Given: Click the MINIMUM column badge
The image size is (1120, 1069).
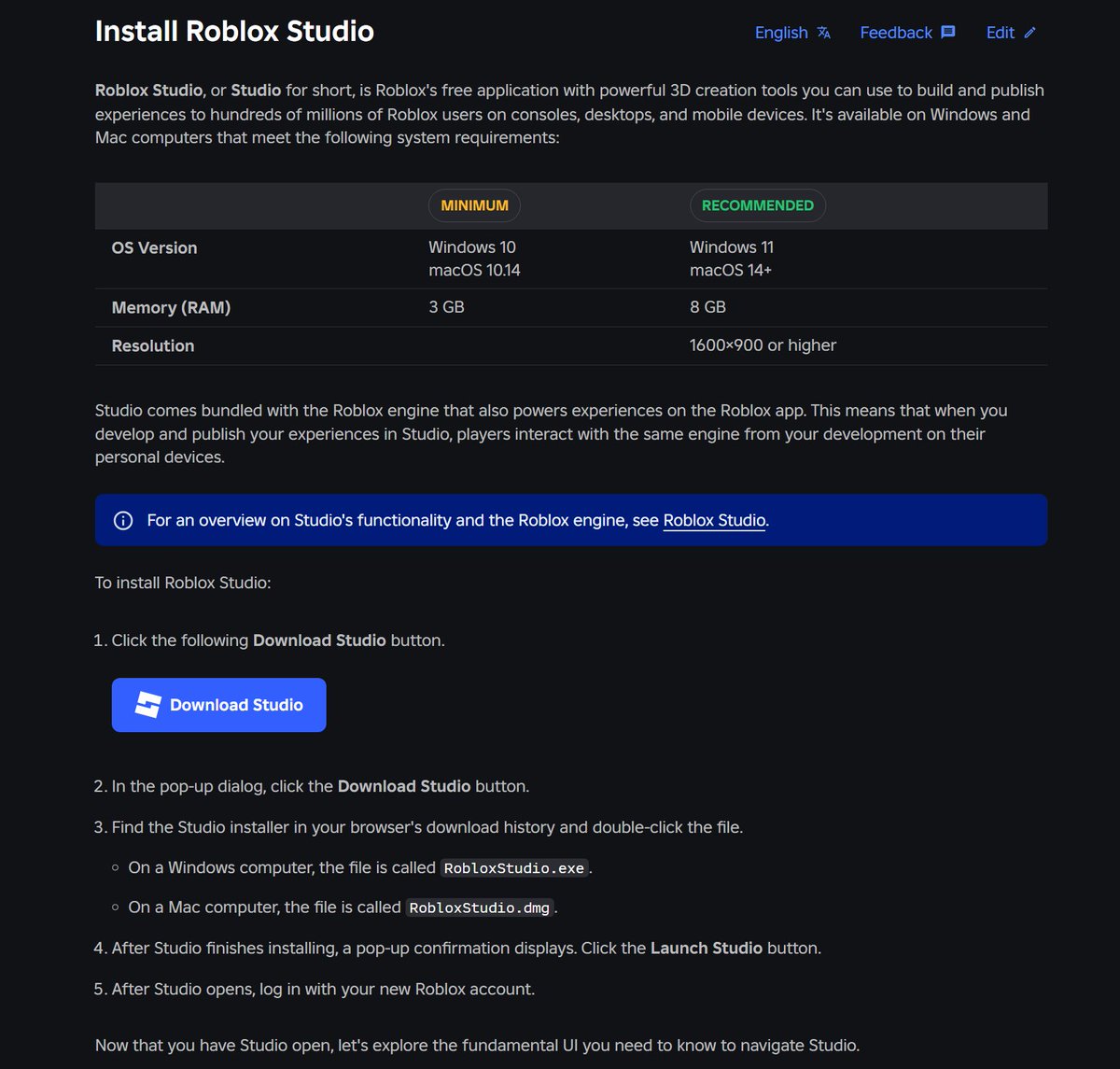Looking at the screenshot, I should tap(474, 205).
